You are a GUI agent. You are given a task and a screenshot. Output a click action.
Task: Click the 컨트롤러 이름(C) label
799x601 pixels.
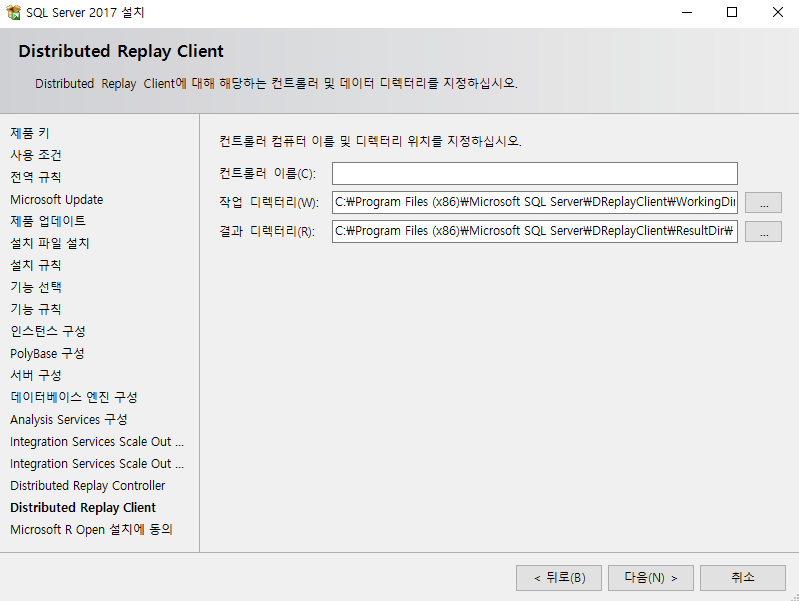click(268, 174)
